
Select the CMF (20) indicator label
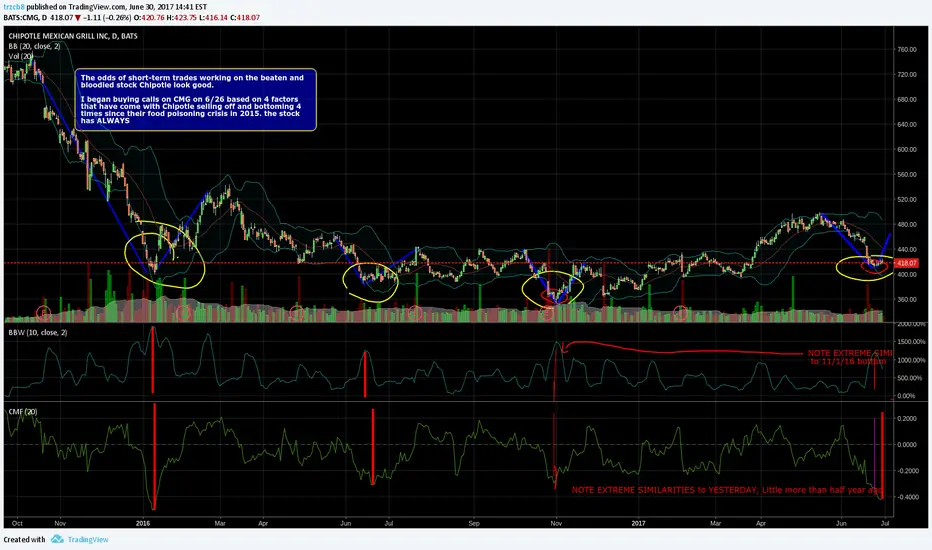point(23,411)
